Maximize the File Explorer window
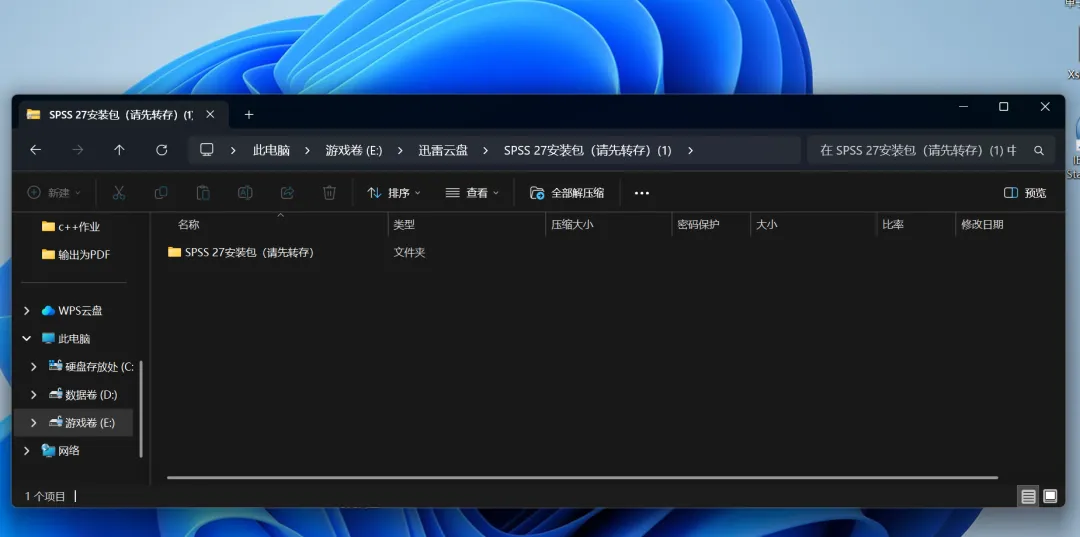The image size is (1080, 537). pos(1004,107)
